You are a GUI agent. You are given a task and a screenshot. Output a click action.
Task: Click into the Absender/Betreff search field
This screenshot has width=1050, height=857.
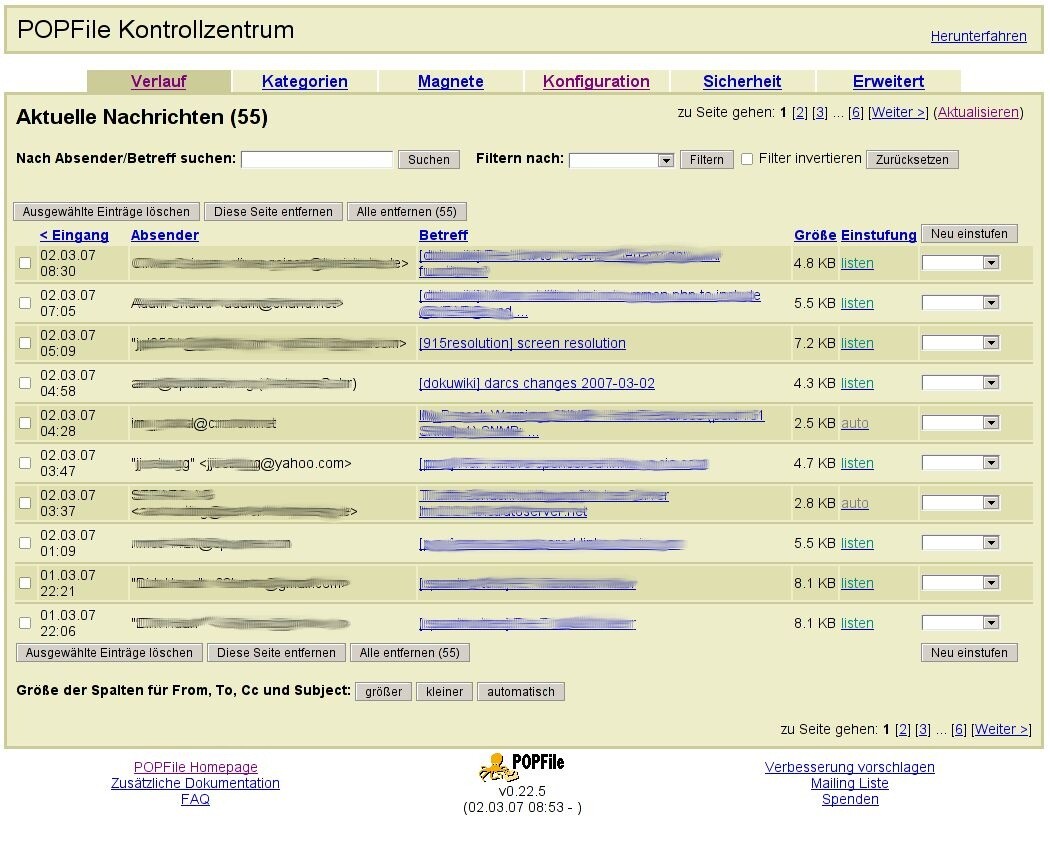(317, 160)
